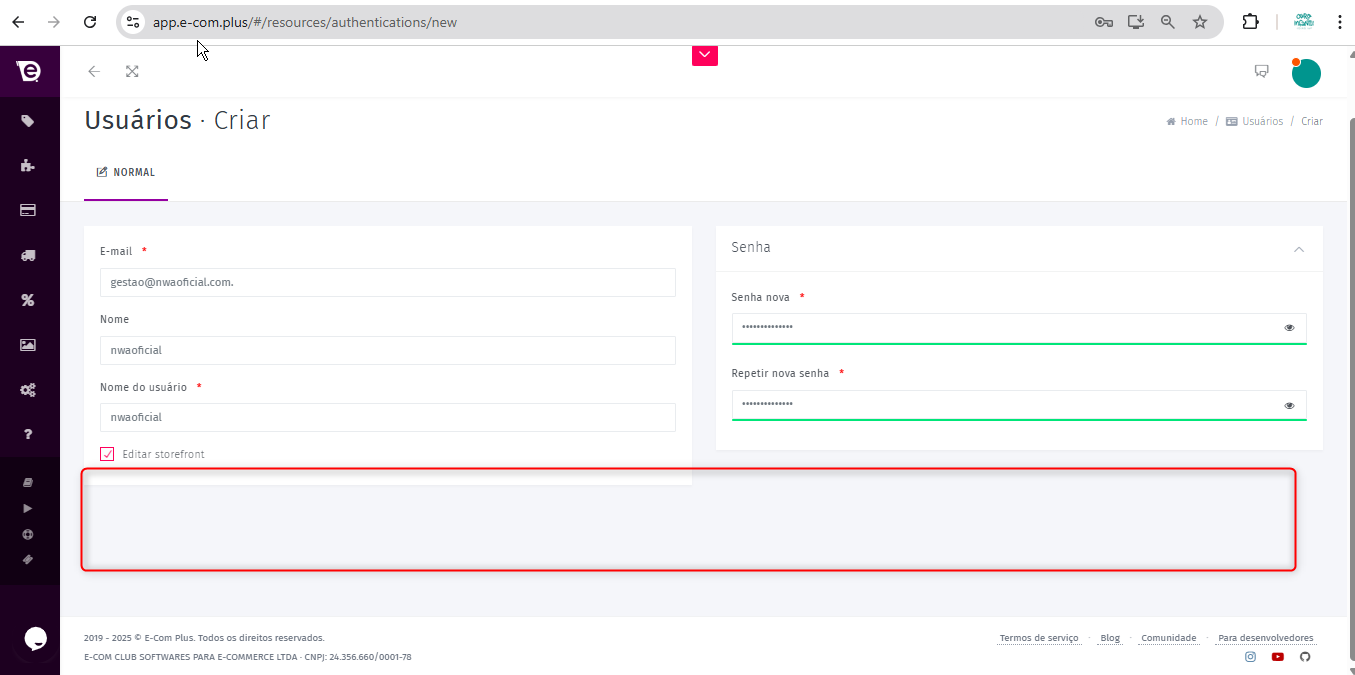Open the conversations icon in top bar

point(1262,71)
